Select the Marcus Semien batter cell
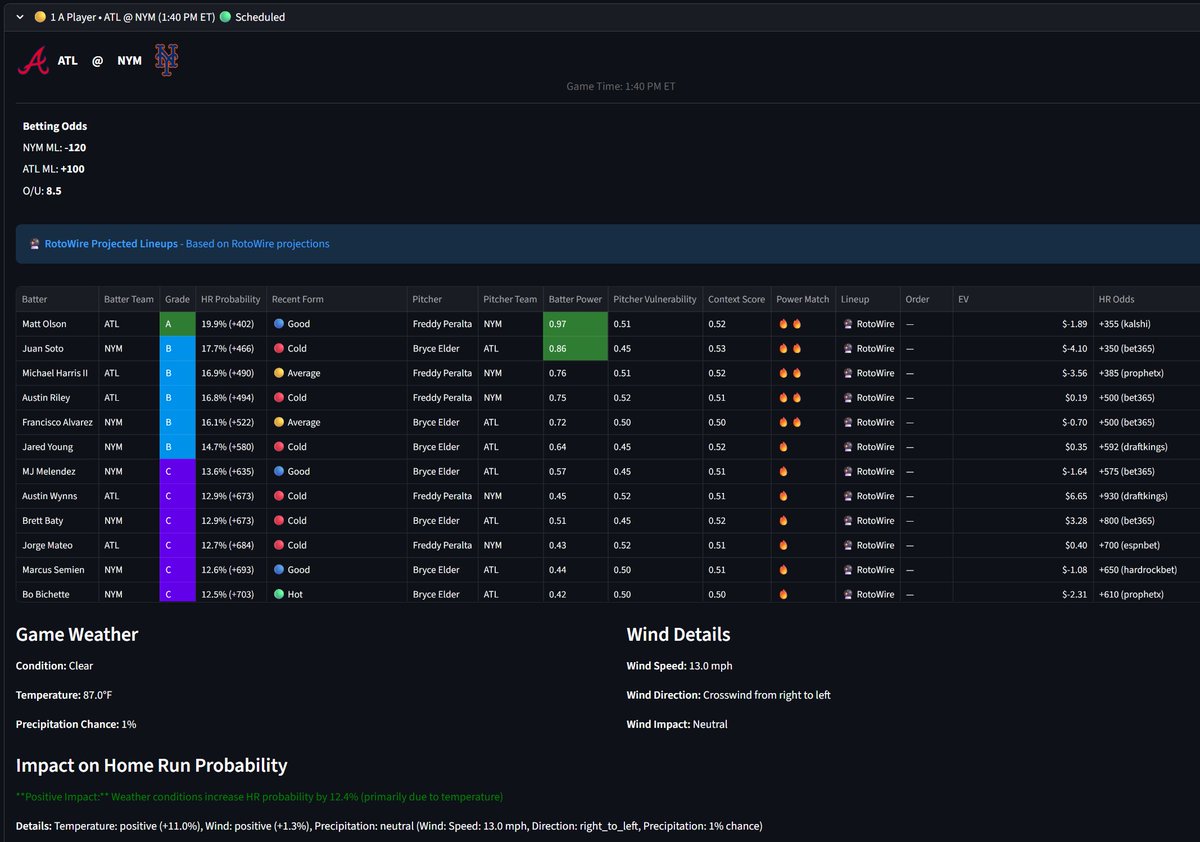The image size is (1200, 842). [x=57, y=570]
